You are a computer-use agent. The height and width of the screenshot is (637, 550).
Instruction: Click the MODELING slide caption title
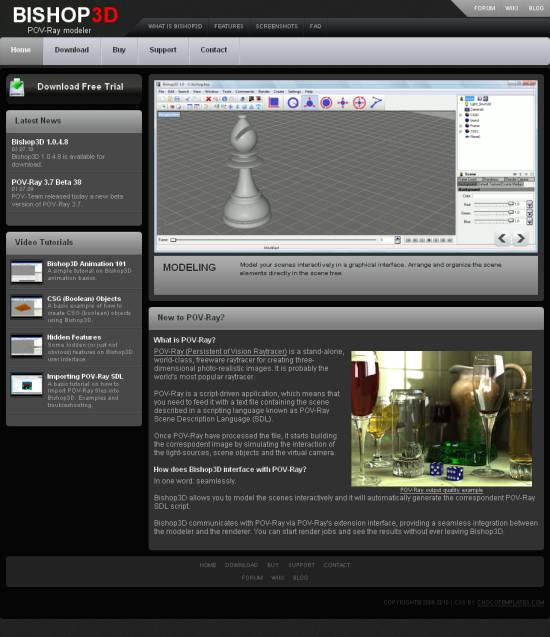point(189,268)
